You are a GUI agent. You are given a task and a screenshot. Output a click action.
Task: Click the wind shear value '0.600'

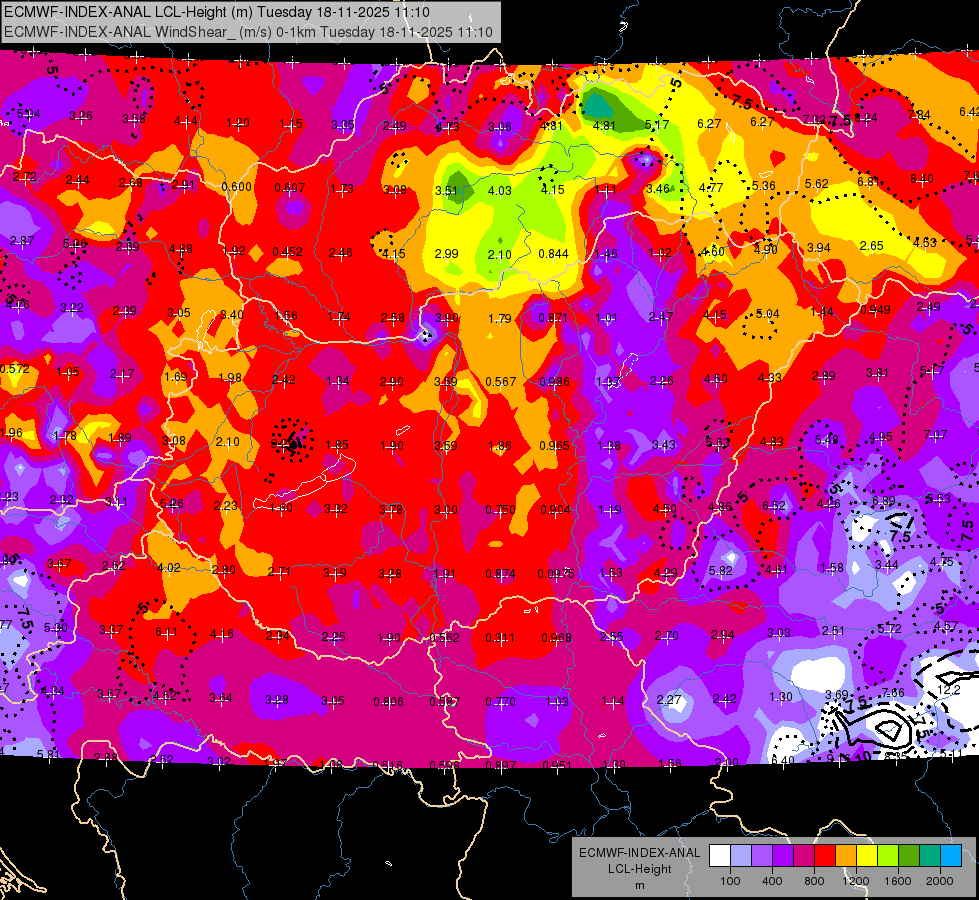pos(237,187)
